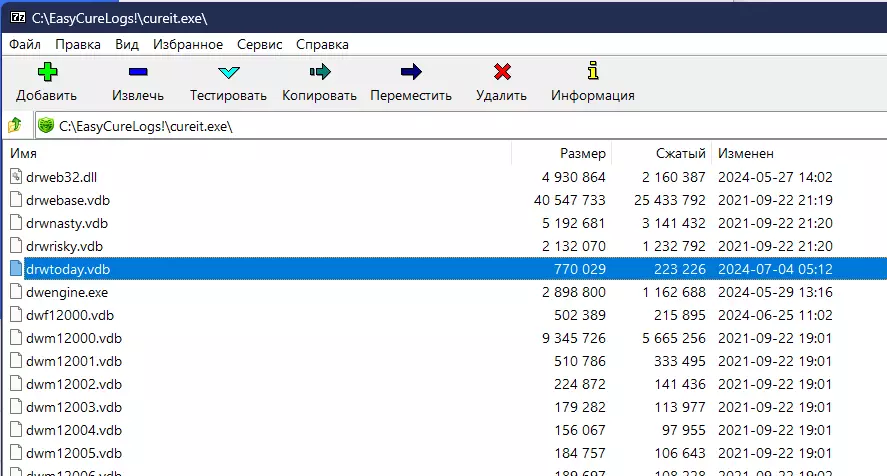
Task: Go up one folder level icon
Action: 15,125
